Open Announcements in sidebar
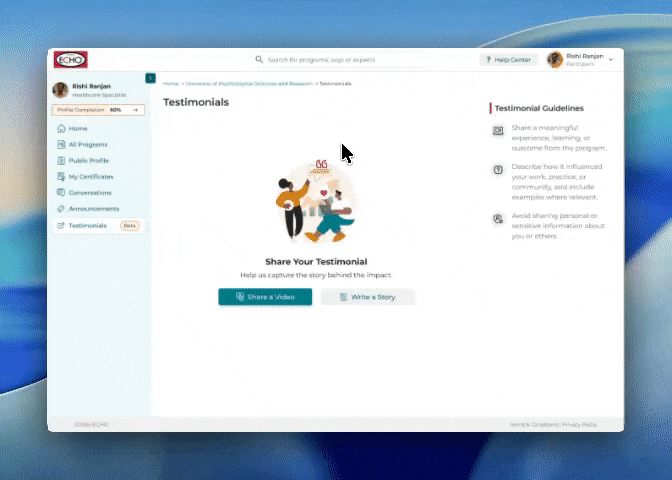 [x=94, y=209]
